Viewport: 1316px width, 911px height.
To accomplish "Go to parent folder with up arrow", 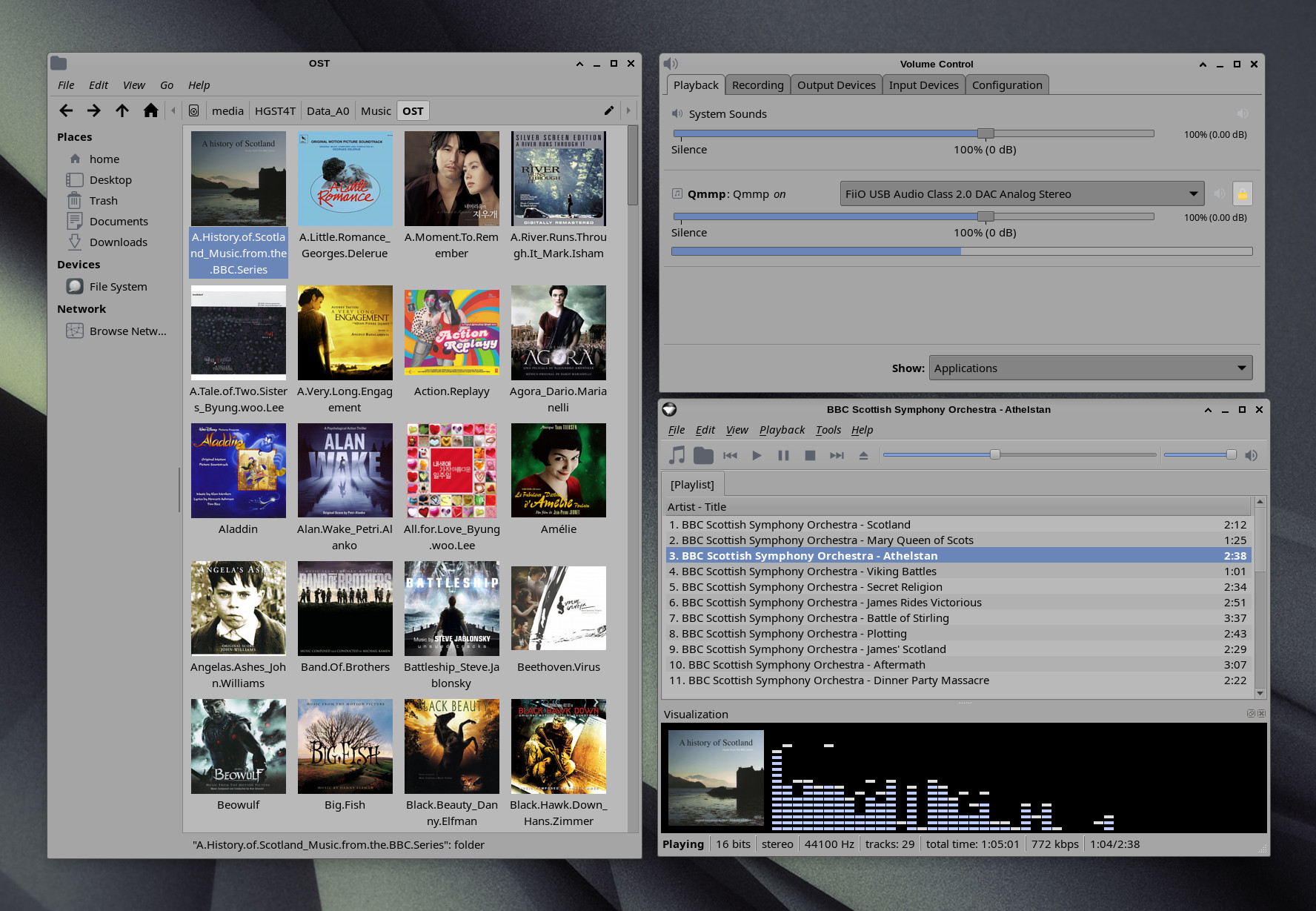I will click(x=122, y=111).
